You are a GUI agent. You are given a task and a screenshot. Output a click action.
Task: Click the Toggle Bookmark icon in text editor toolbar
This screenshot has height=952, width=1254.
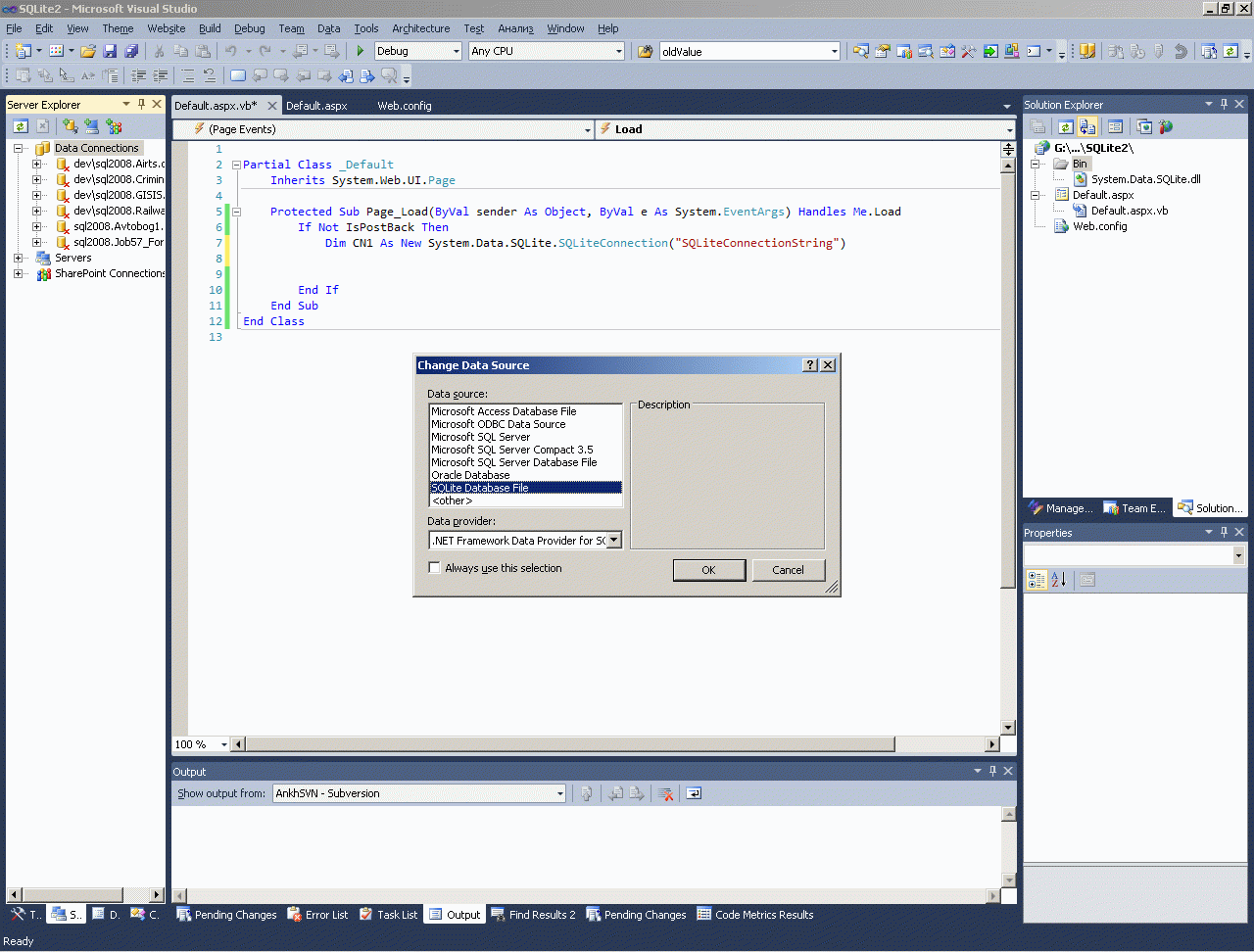point(238,75)
